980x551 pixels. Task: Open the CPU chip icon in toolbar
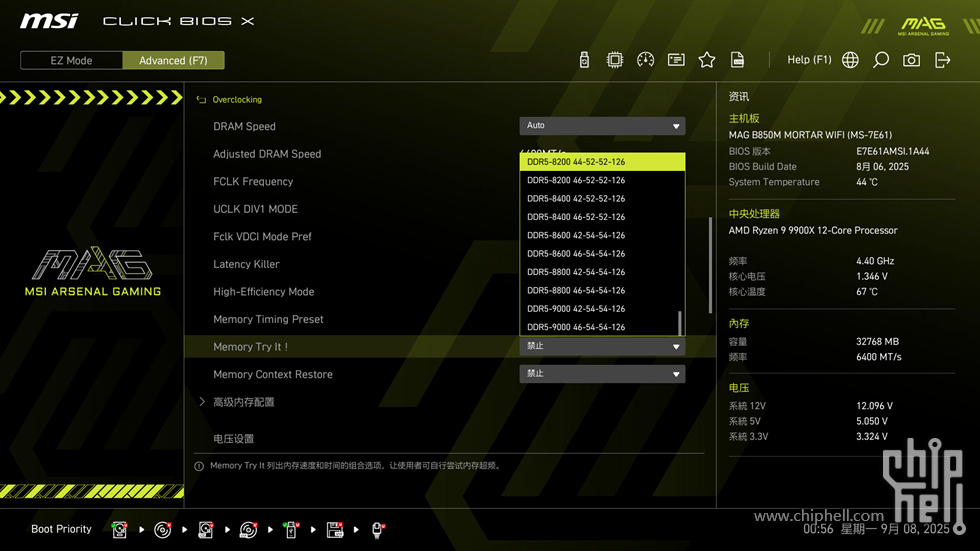coord(614,60)
